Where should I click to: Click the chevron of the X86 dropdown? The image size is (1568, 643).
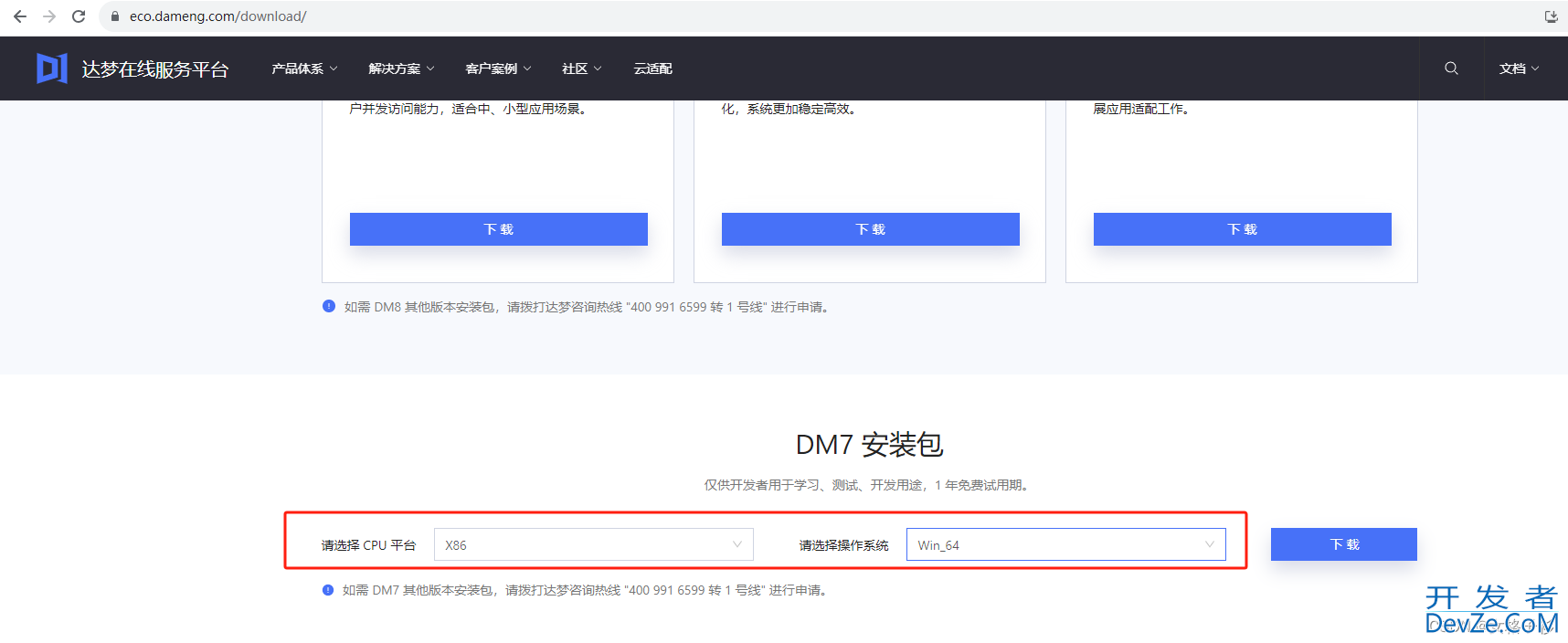click(x=736, y=544)
